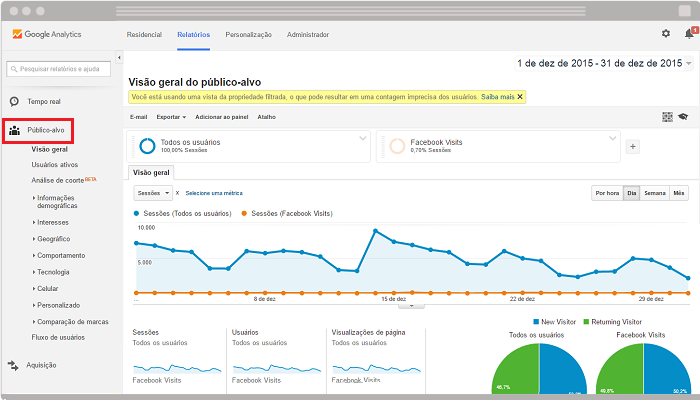Image resolution: width=700 pixels, height=400 pixels.
Task: Click the Aquisição arrows icon
Action: tap(13, 366)
